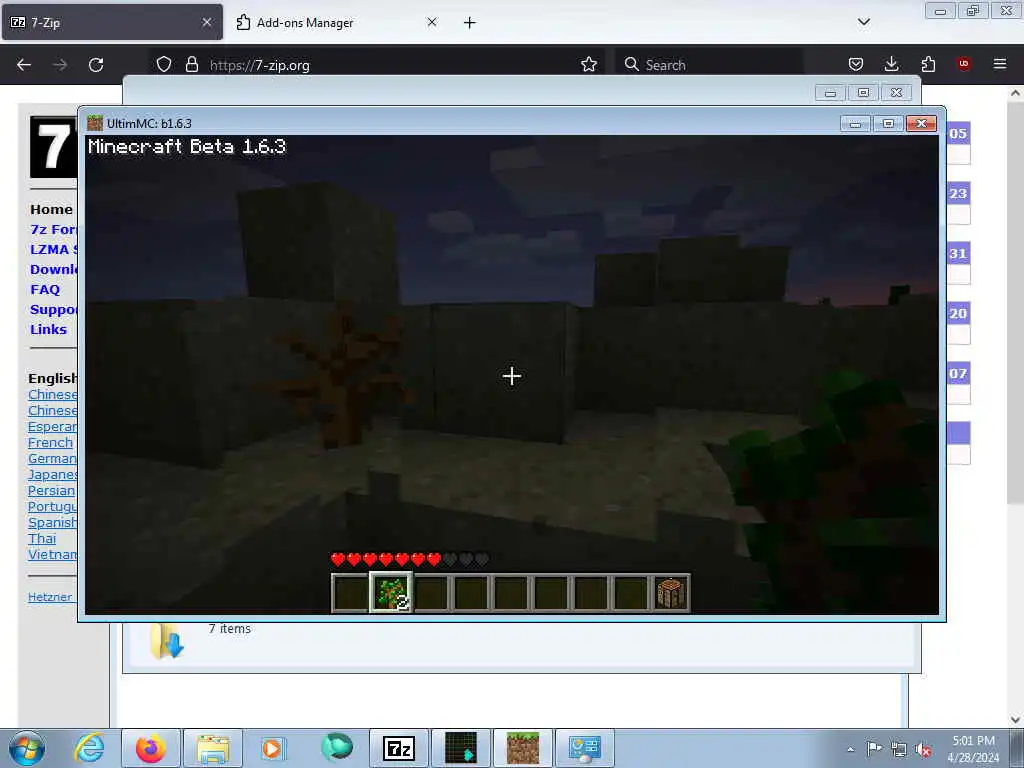Image resolution: width=1024 pixels, height=768 pixels.
Task: Open Windows Explorer from taskbar
Action: 213,748
